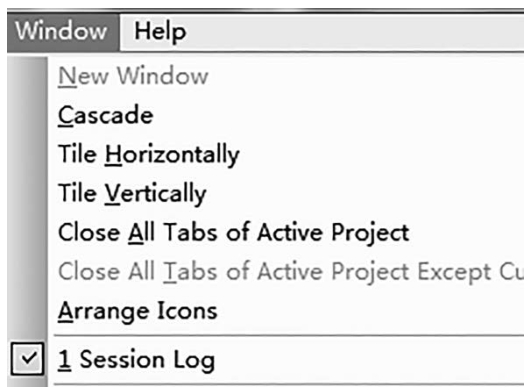Toggle the Session Log checkmark box
The height and width of the screenshot is (390, 528).
[x=27, y=359]
